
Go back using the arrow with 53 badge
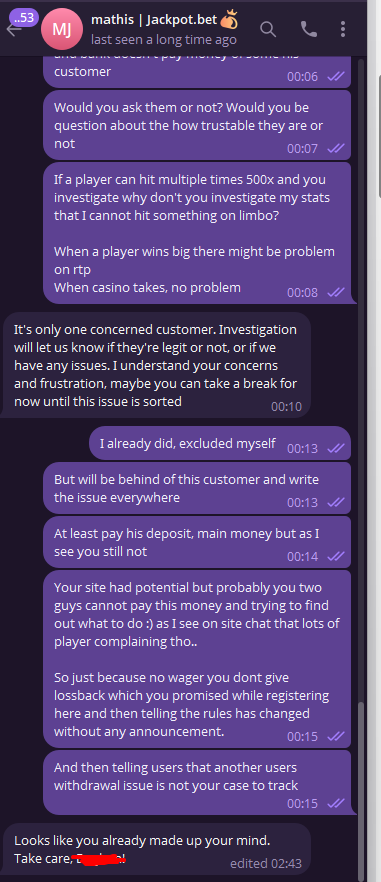click(14, 29)
